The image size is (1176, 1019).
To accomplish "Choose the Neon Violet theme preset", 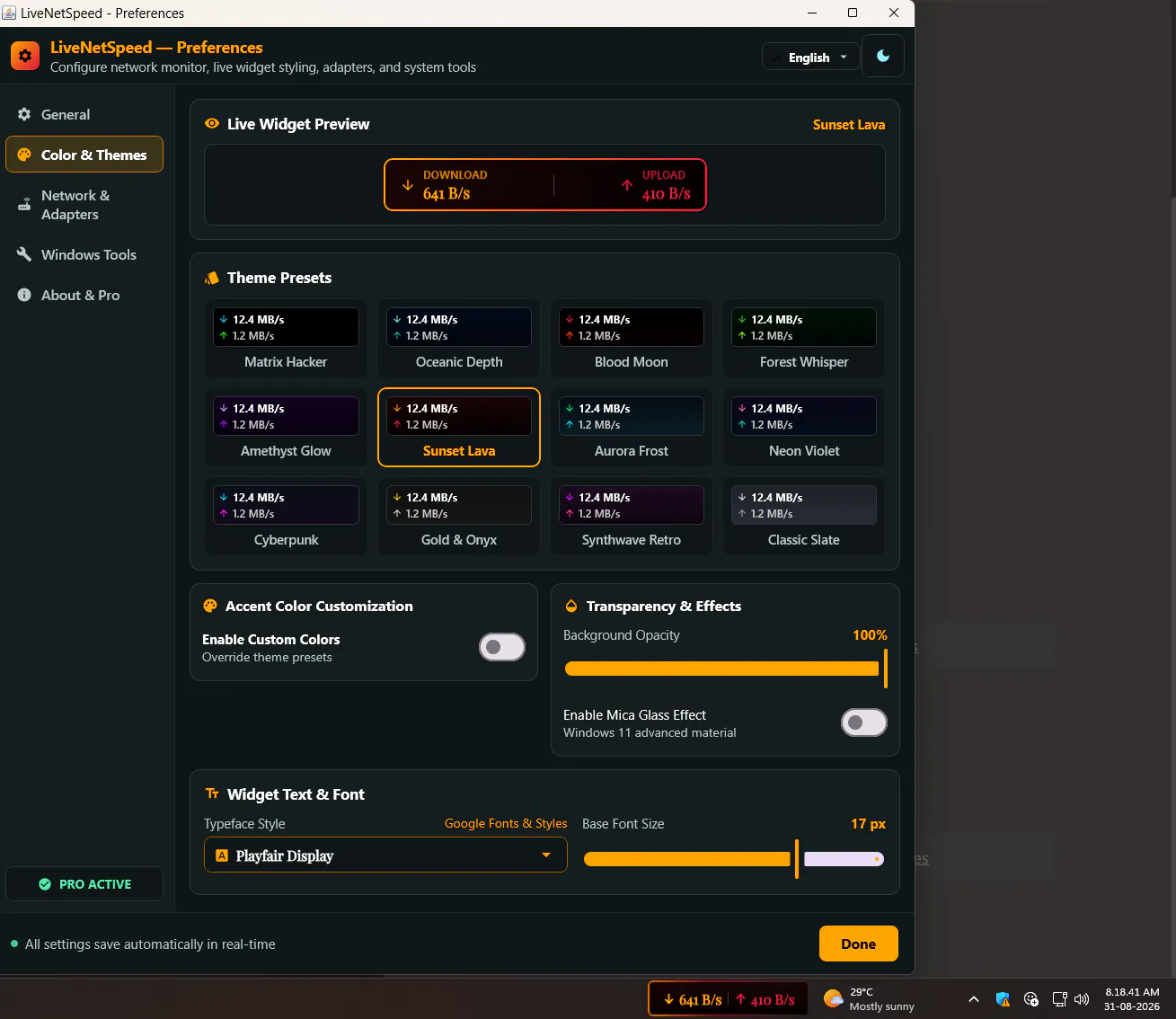I will click(x=804, y=427).
